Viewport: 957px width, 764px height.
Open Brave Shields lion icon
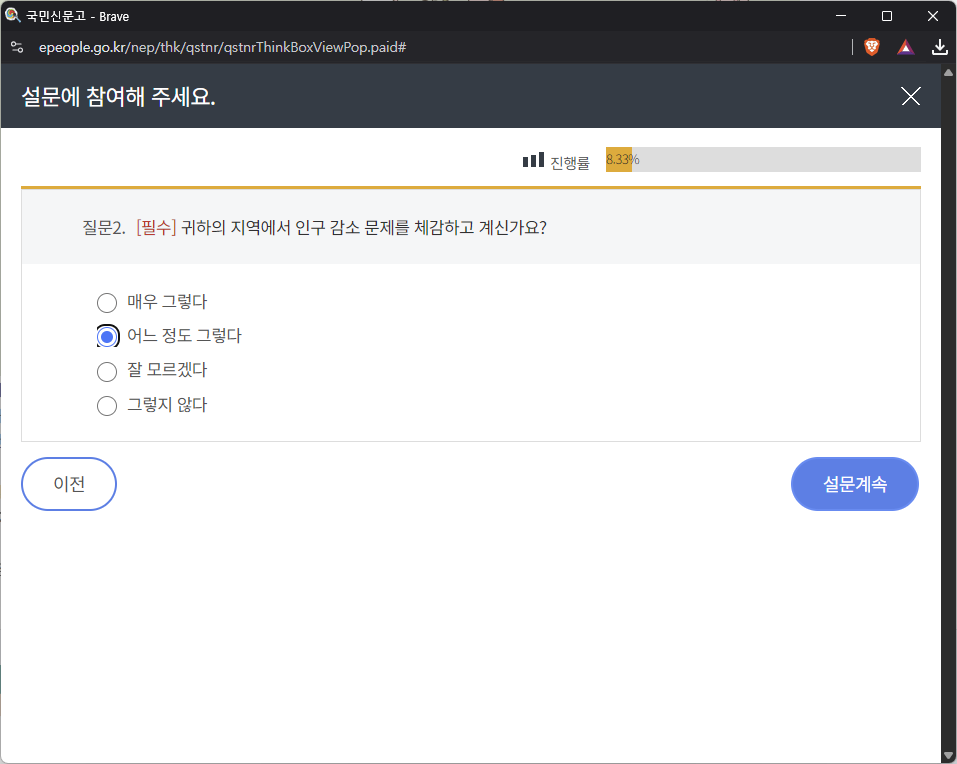click(x=872, y=47)
